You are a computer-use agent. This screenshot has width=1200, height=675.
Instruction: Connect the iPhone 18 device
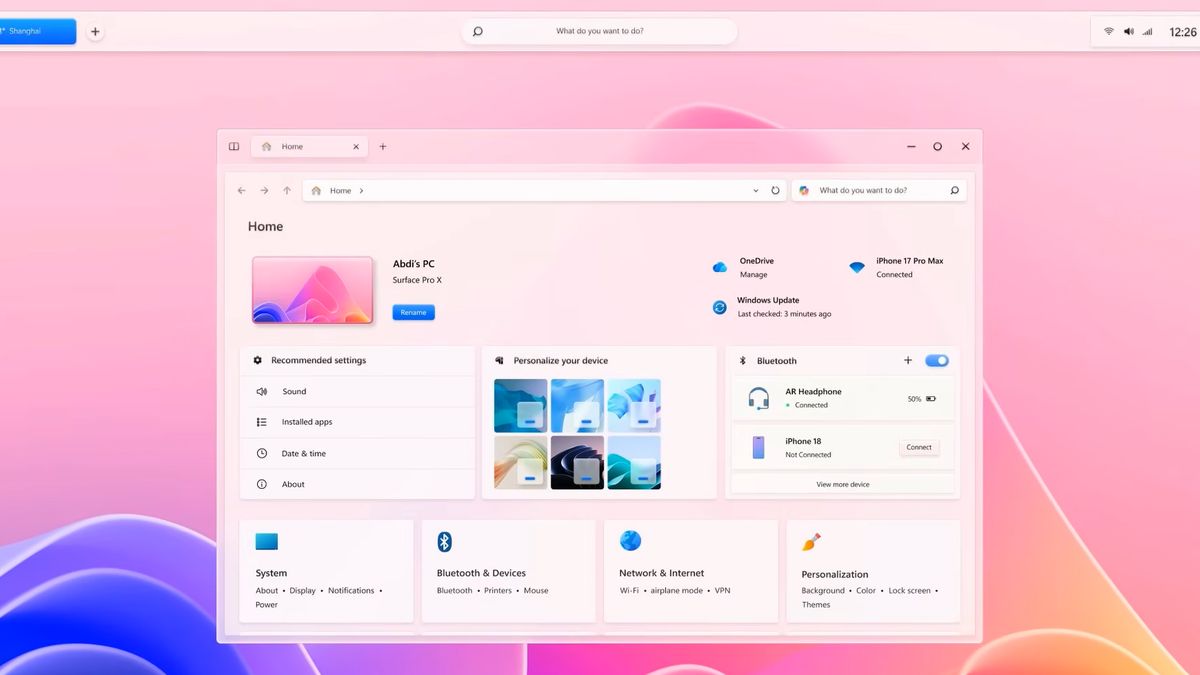pyautogui.click(x=919, y=447)
